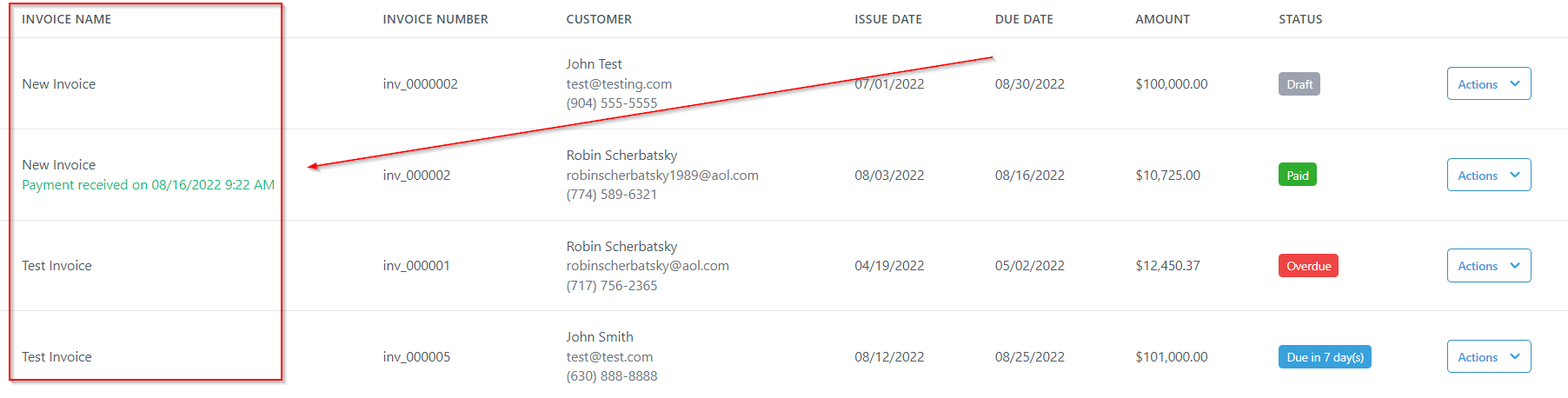1568x398 pixels.
Task: Click the Customer column header
Action: (599, 19)
